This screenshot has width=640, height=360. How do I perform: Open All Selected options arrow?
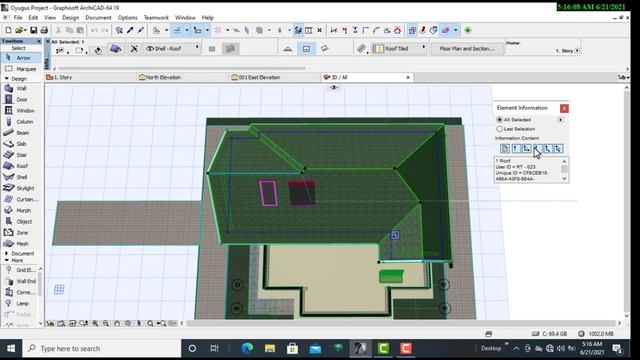tap(560, 120)
